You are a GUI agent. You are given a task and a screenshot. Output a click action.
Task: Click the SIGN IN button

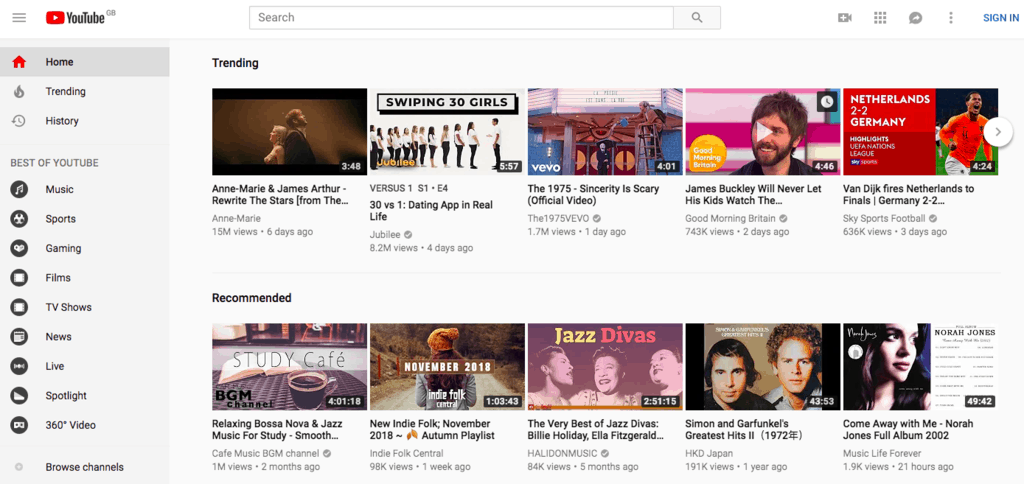1000,18
